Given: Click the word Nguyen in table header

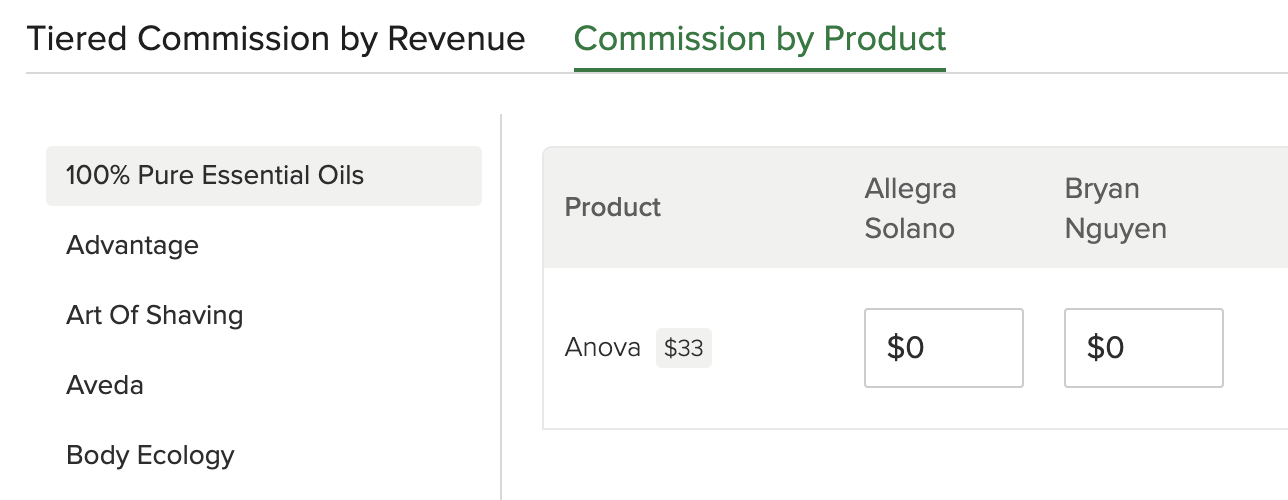Looking at the screenshot, I should tap(1115, 229).
